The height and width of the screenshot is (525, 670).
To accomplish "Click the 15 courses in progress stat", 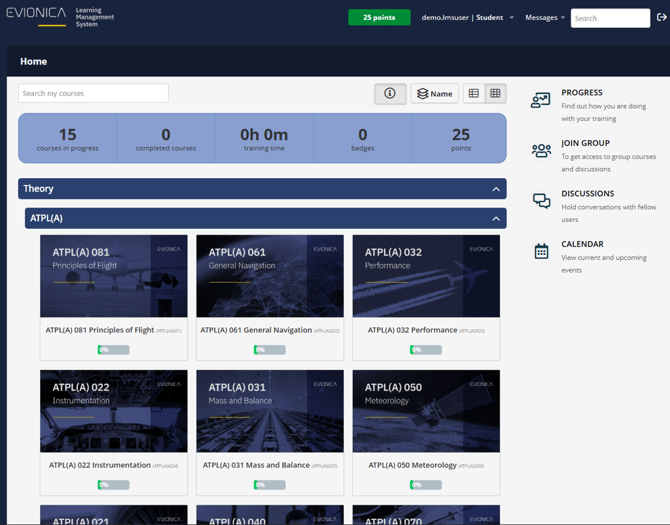I will click(68, 139).
